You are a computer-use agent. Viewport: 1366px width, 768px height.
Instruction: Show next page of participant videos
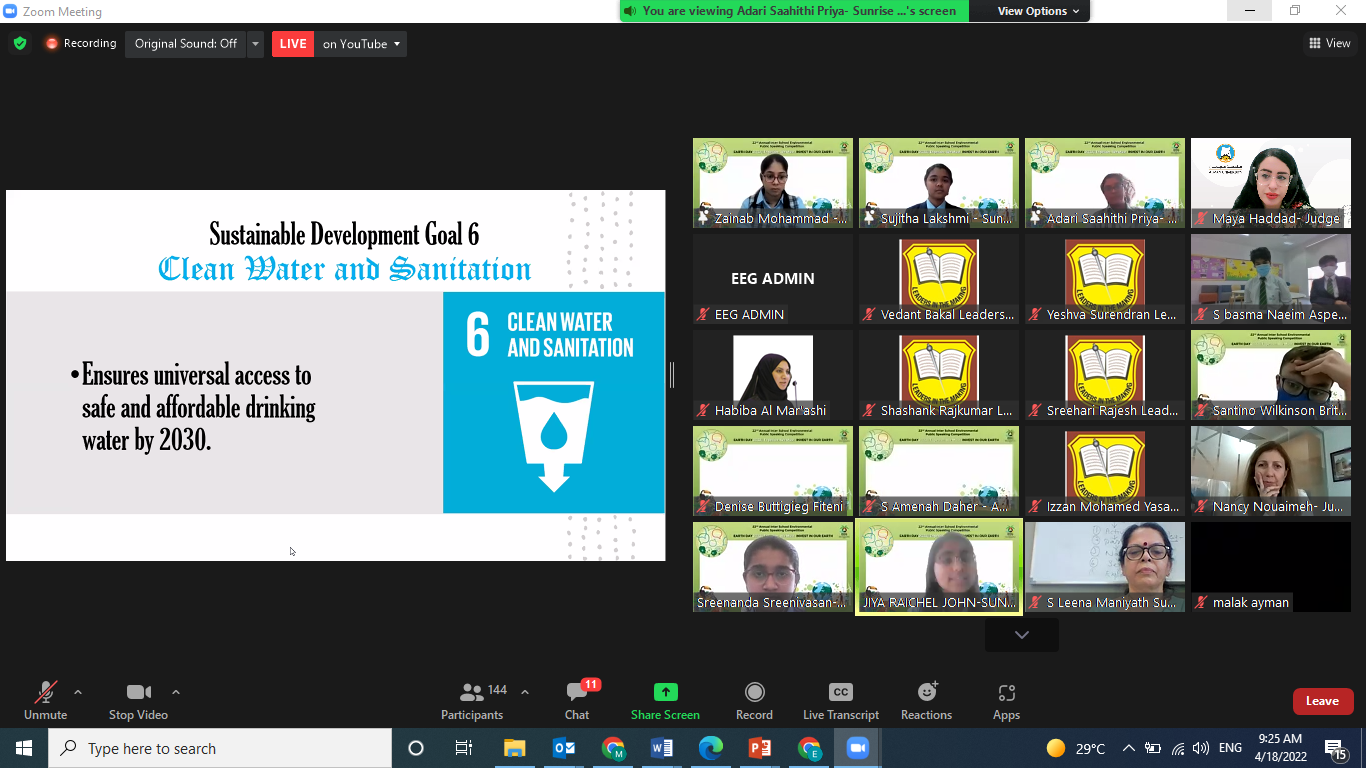click(x=1021, y=635)
